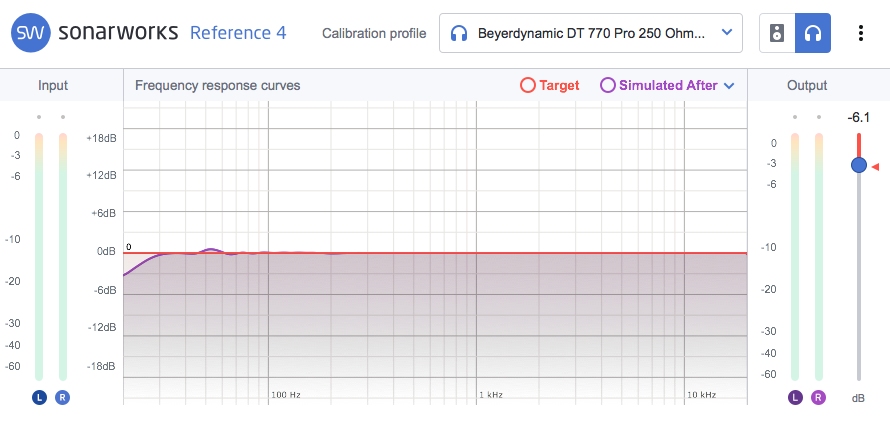Toggle the Simulated After curve

click(x=659, y=85)
